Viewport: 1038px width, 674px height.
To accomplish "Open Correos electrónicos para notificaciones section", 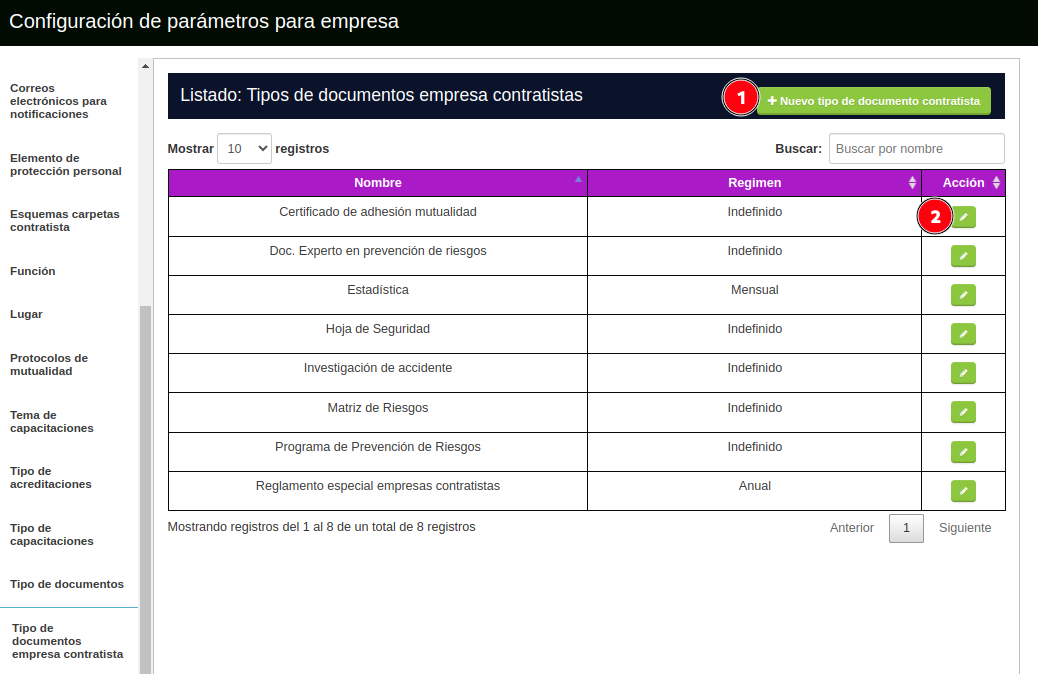I will click(x=58, y=101).
